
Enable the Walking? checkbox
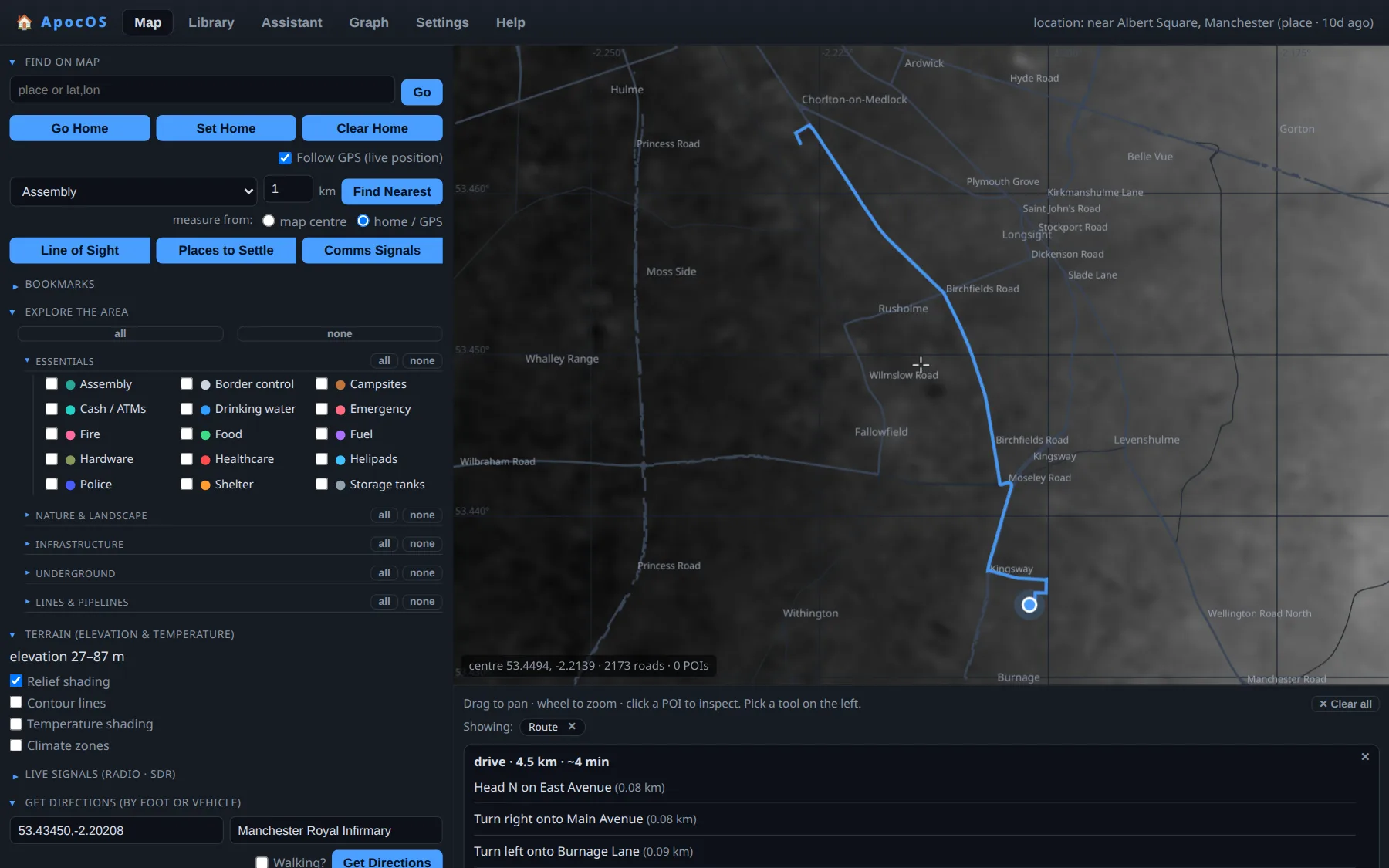pos(262,863)
